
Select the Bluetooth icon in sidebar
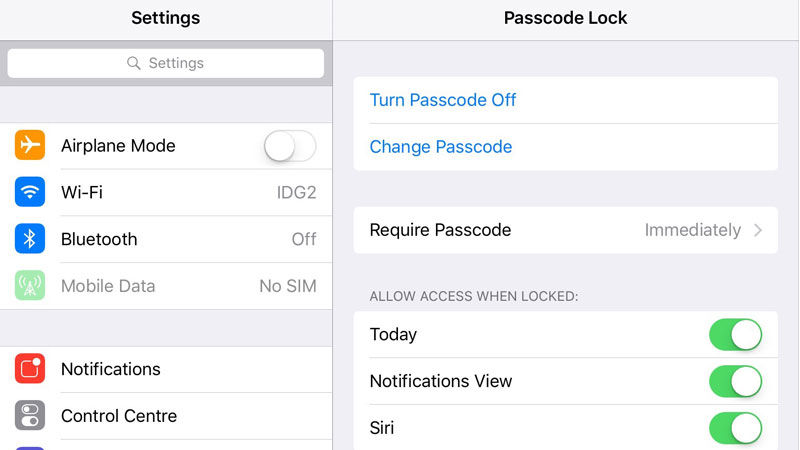[30, 239]
